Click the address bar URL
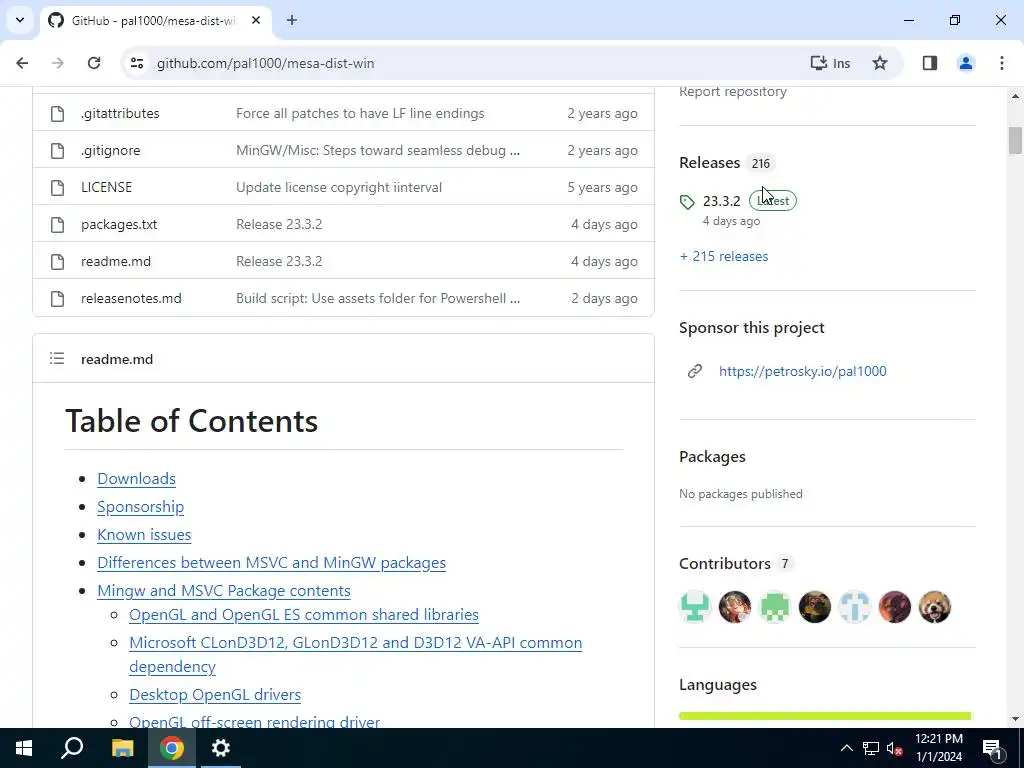This screenshot has width=1024, height=768. tap(265, 63)
